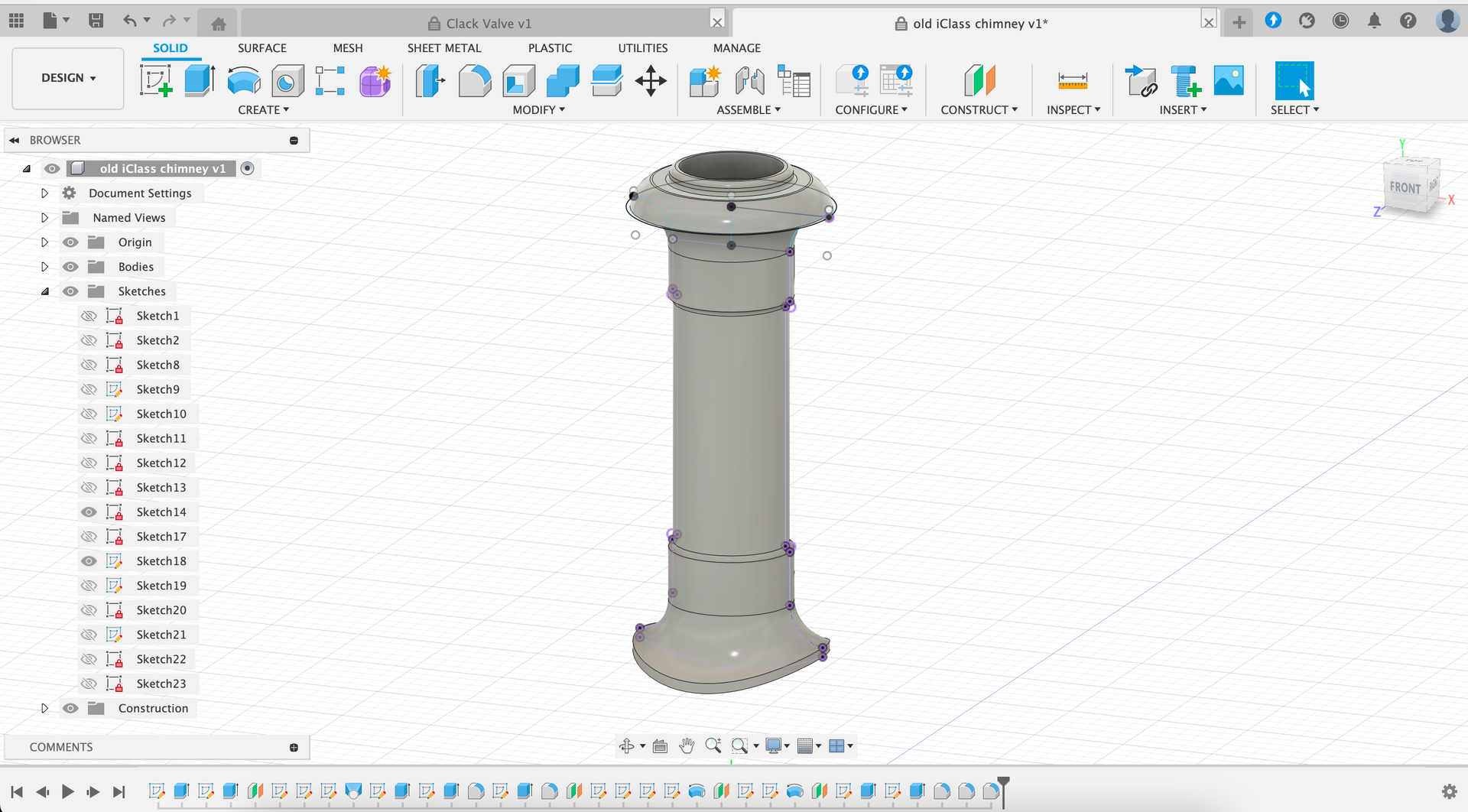
Task: Open the Data Panel grid icon
Action: click(16, 21)
